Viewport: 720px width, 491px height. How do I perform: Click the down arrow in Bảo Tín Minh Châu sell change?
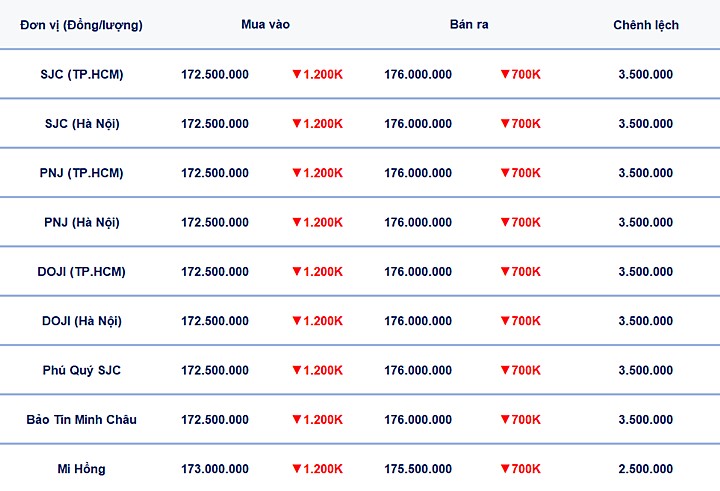(x=505, y=420)
